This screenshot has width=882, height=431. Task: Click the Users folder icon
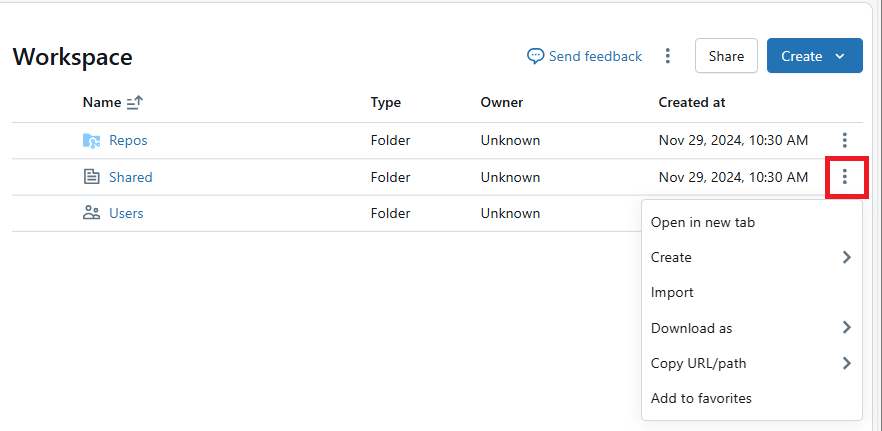[x=91, y=213]
